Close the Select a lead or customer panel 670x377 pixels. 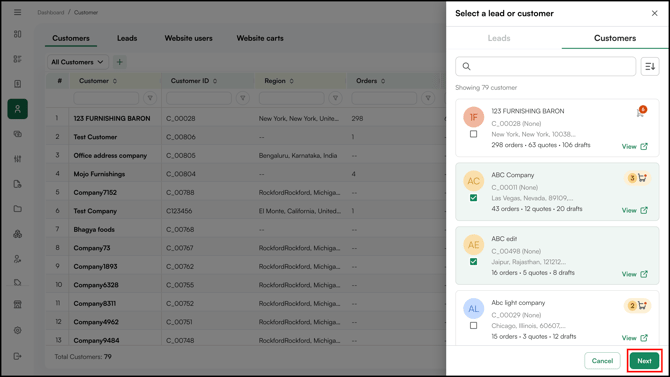pyautogui.click(x=655, y=13)
